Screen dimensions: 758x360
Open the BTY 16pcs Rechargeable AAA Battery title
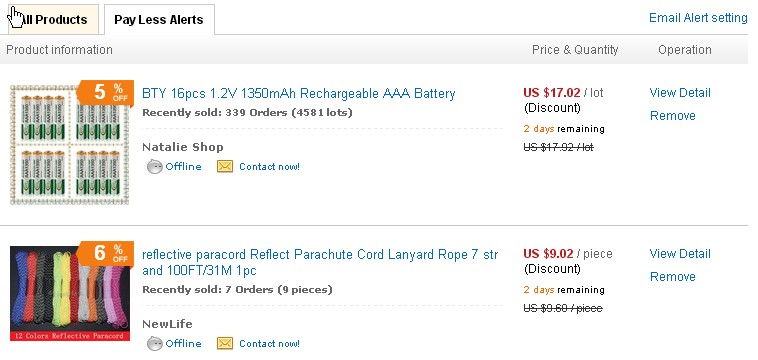pyautogui.click(x=299, y=93)
